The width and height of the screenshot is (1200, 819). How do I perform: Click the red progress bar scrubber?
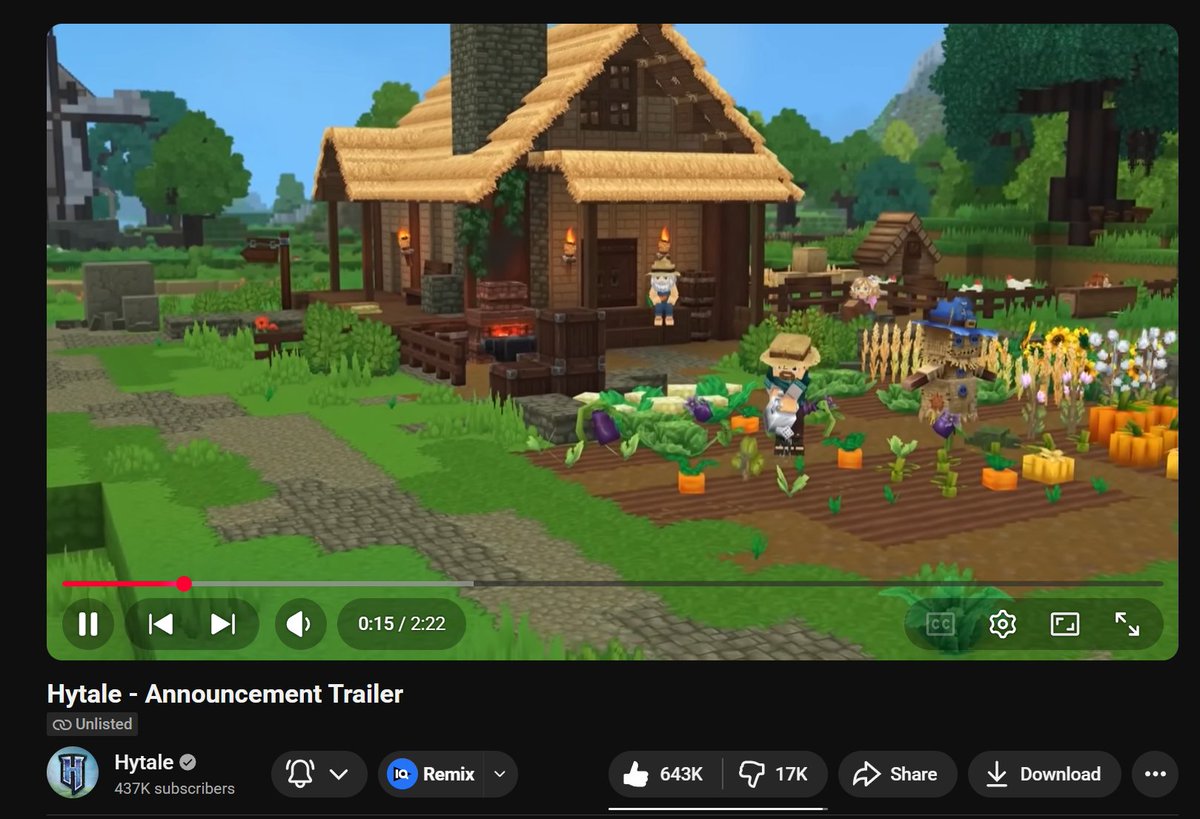click(184, 583)
